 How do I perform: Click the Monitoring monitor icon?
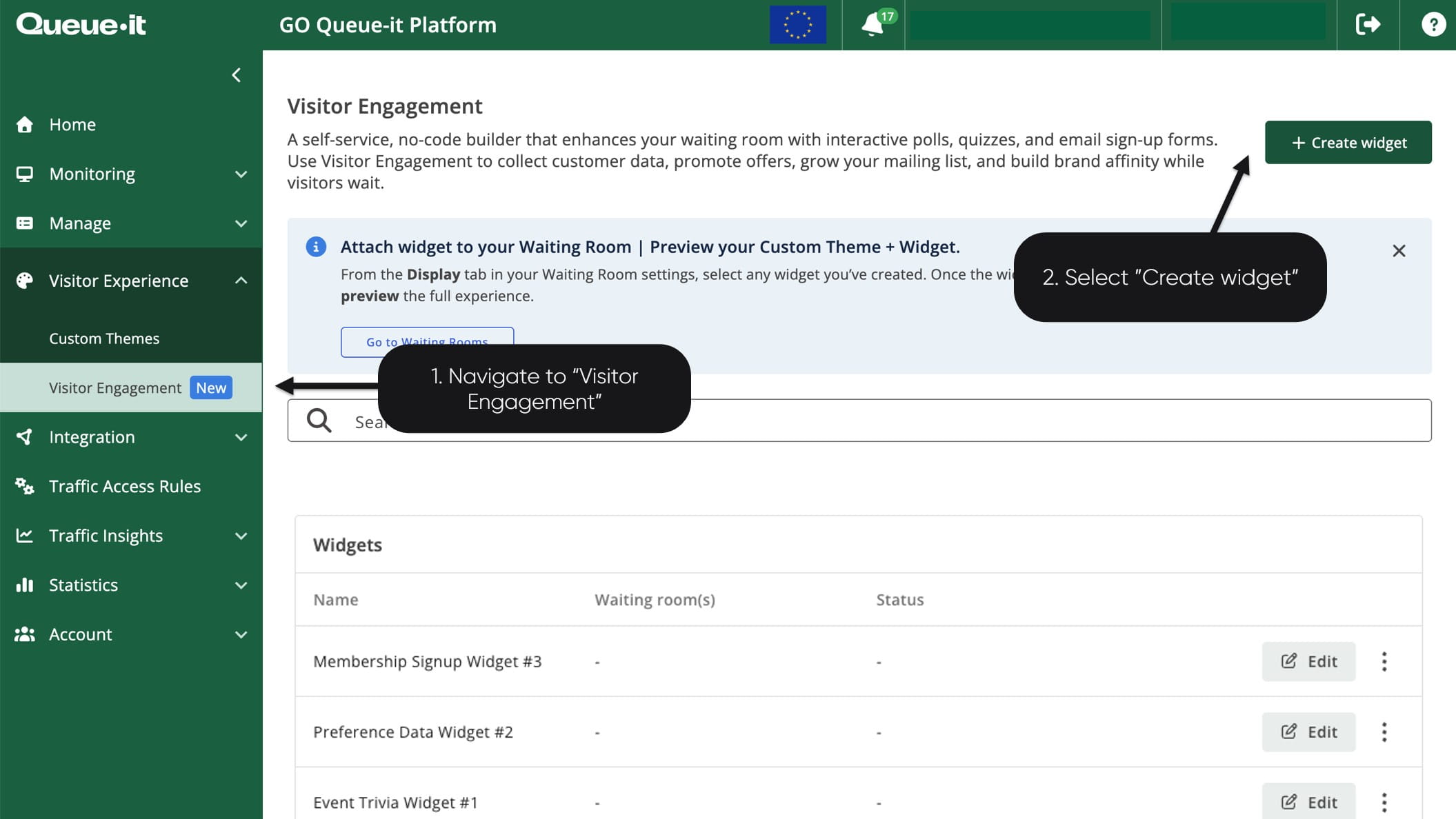click(25, 174)
